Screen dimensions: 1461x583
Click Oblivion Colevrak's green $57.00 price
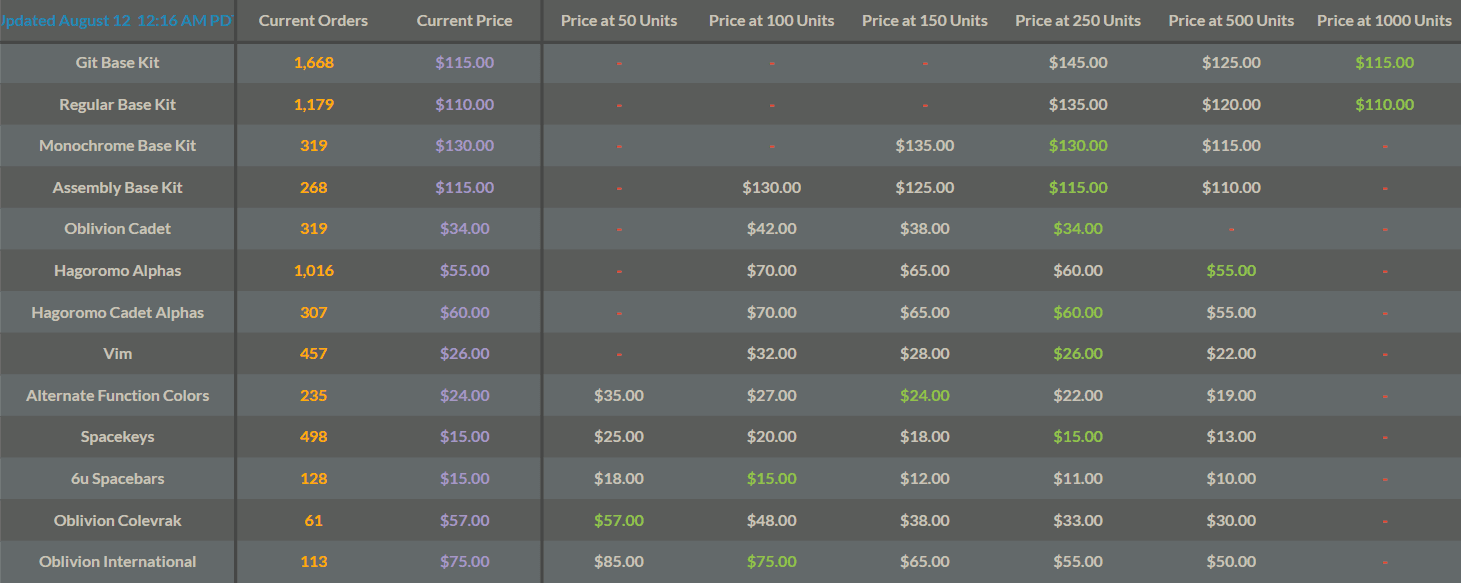619,521
